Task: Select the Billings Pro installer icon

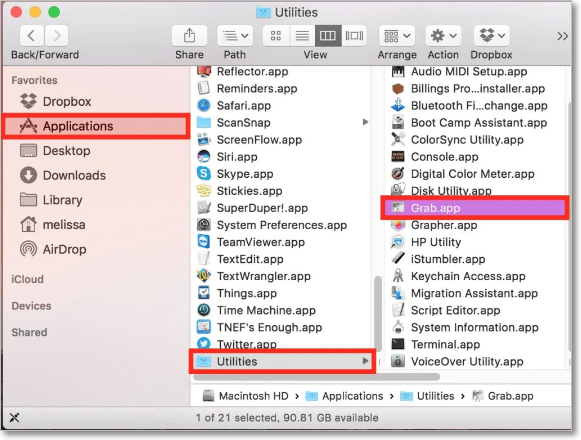Action: [398, 88]
